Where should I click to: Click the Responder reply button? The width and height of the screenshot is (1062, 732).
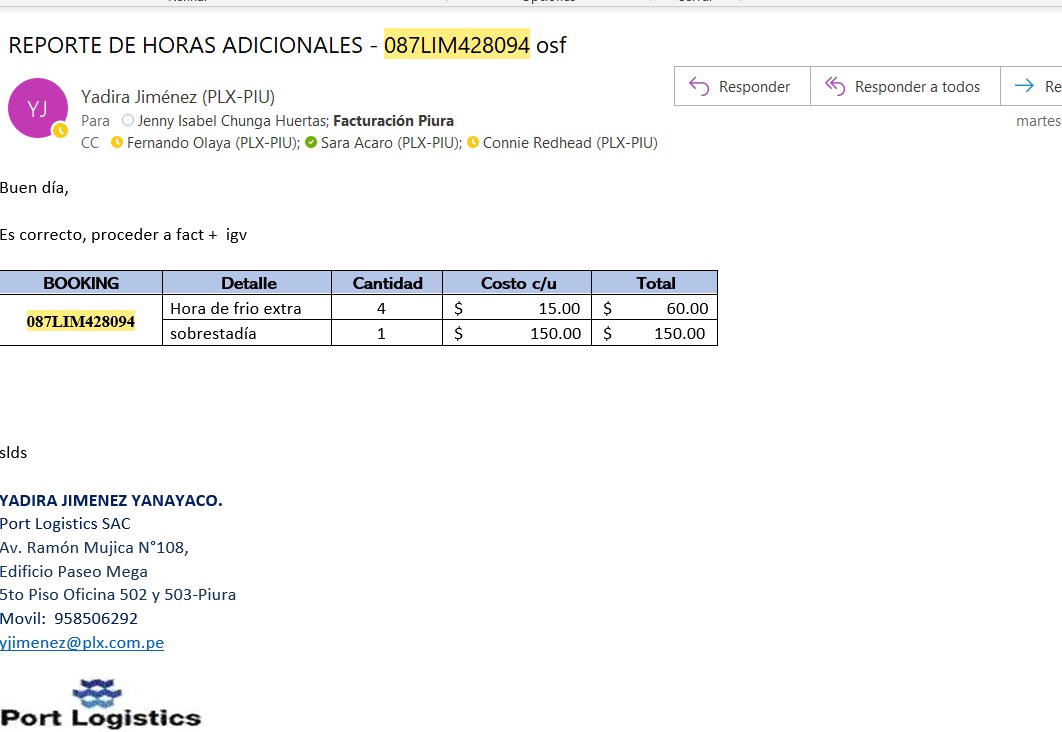(x=741, y=87)
